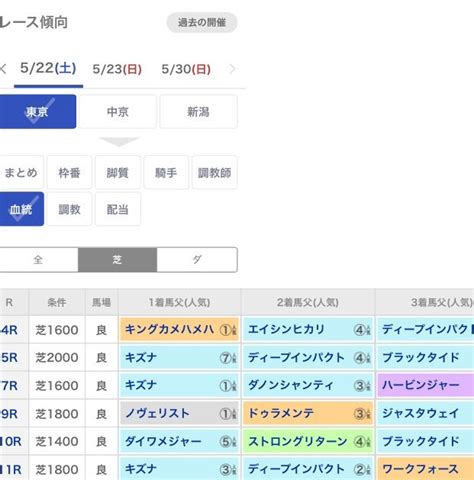Click 芝1400 condition in 10R row

coord(57,442)
